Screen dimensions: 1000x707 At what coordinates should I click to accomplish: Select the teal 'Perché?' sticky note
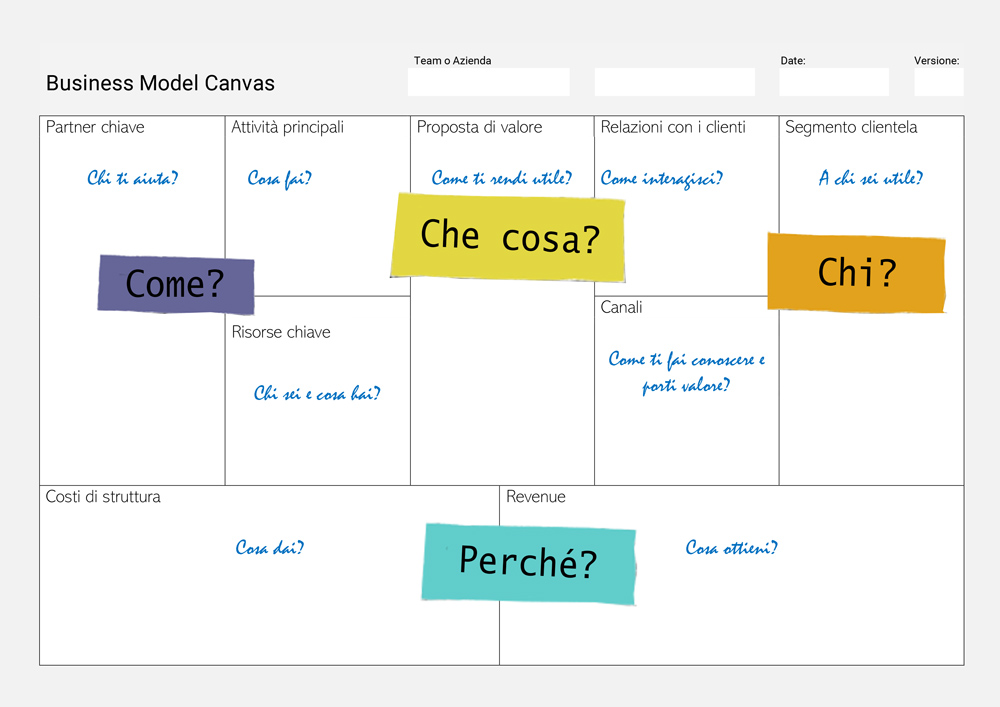[x=529, y=564]
